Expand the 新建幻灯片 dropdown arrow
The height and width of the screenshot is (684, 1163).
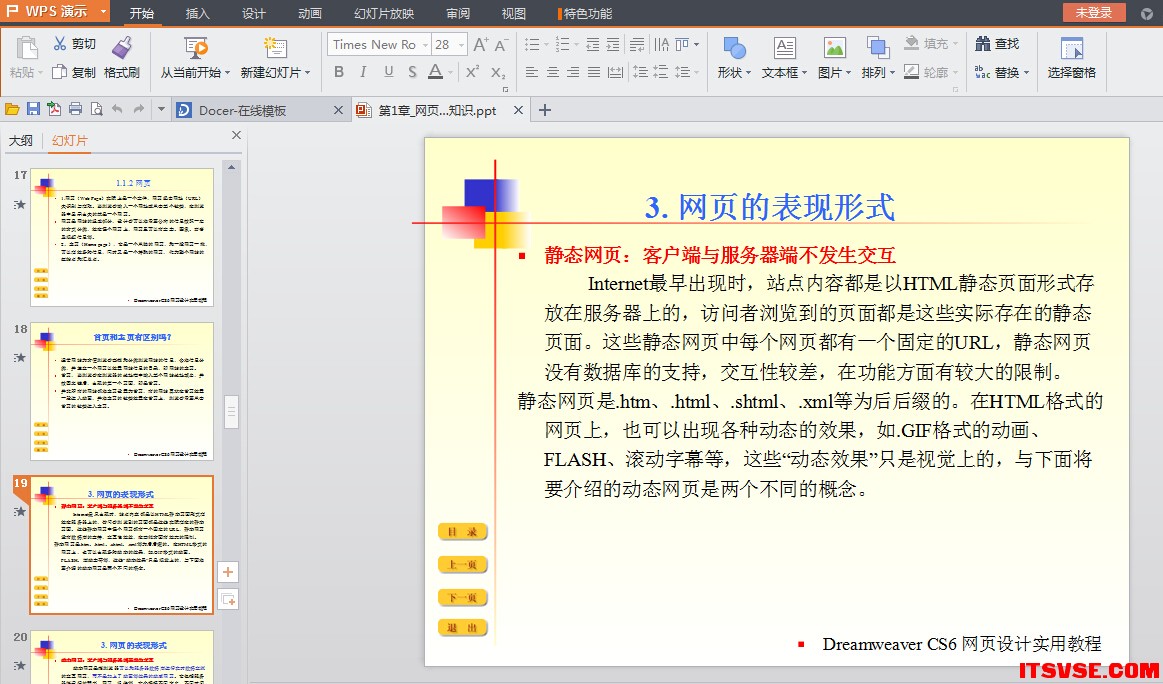point(307,73)
